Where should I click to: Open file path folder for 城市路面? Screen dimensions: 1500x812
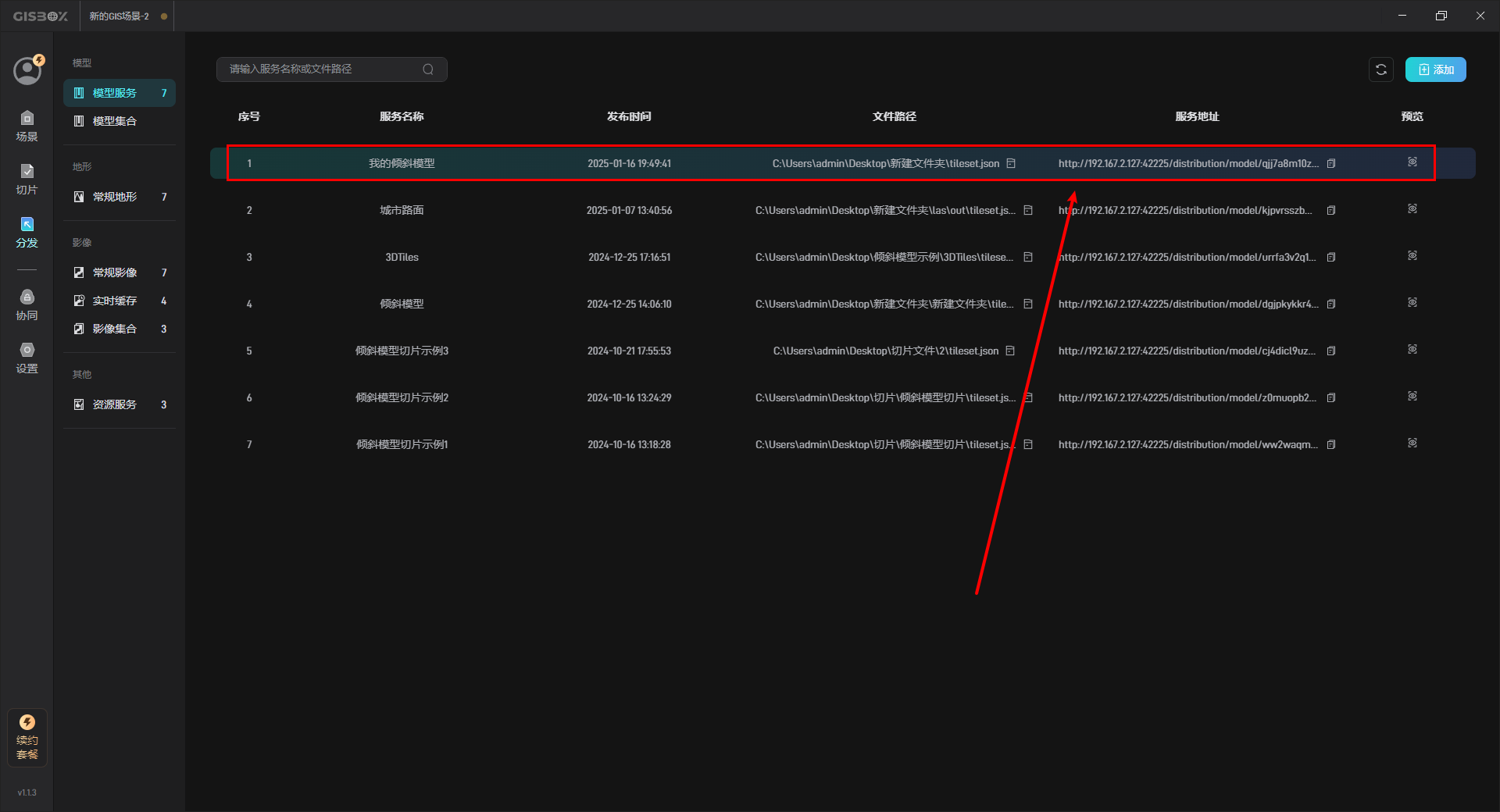1028,210
